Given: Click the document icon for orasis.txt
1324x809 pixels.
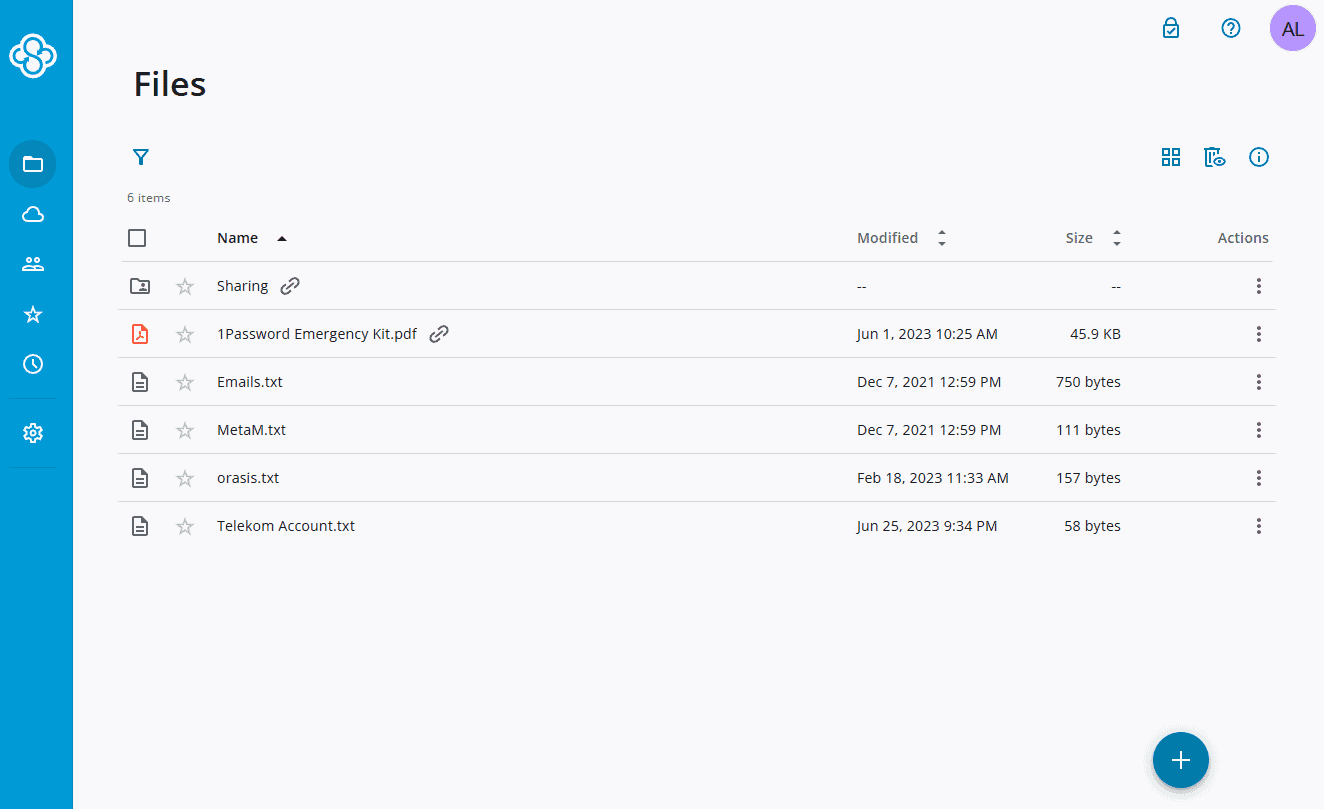Looking at the screenshot, I should click(x=140, y=478).
